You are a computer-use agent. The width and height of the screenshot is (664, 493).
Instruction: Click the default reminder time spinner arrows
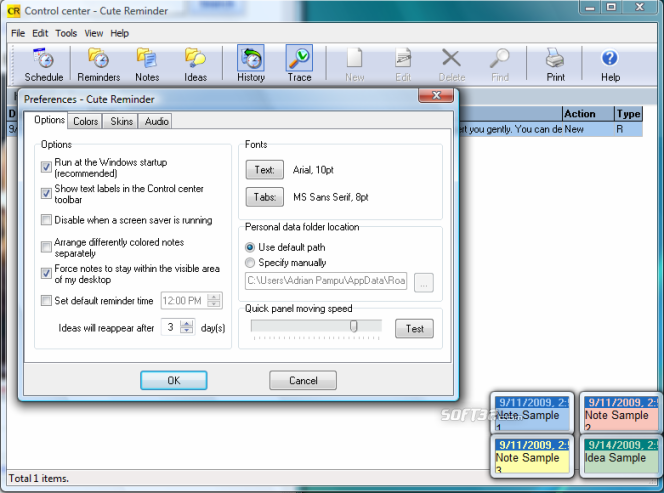(214, 300)
